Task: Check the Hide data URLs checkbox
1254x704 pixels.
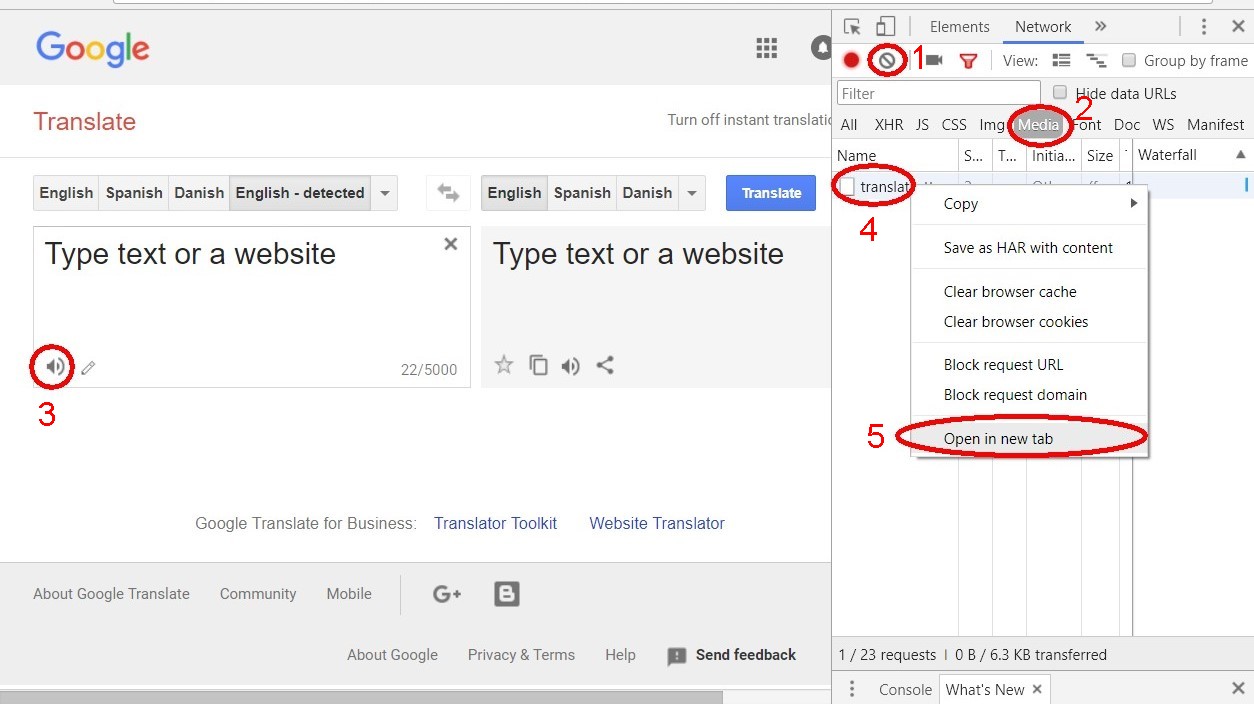Action: click(1060, 93)
